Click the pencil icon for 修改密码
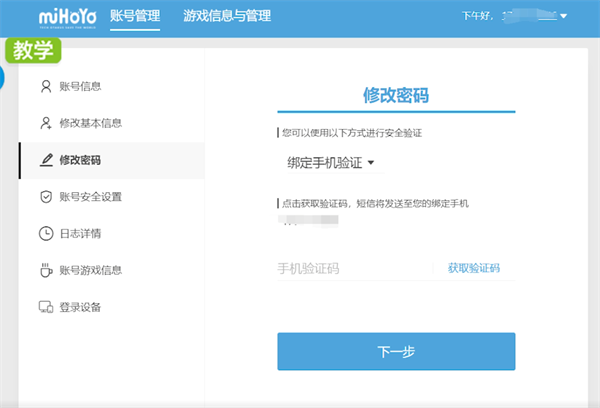Viewport: 600px width, 408px height. click(45, 160)
